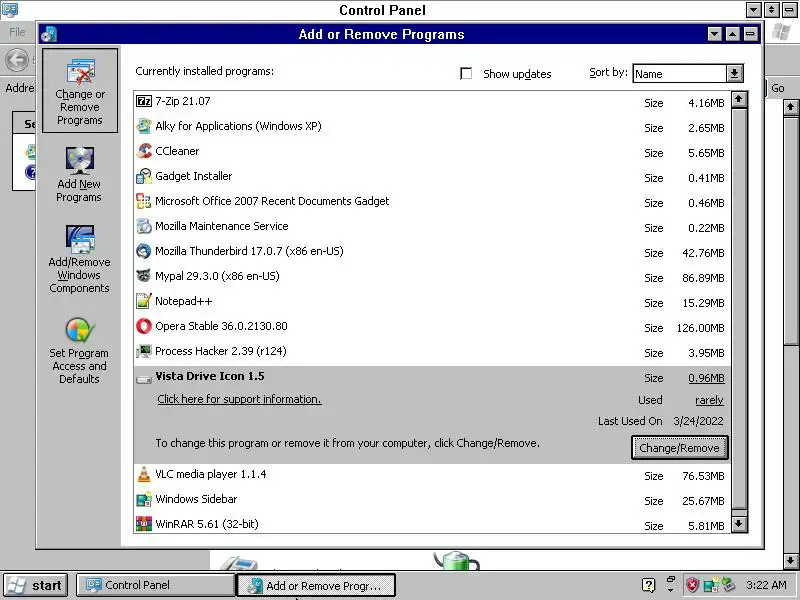Image resolution: width=800 pixels, height=600 pixels.
Task: Click the Mozilla Thunderbird icon
Action: point(144,251)
